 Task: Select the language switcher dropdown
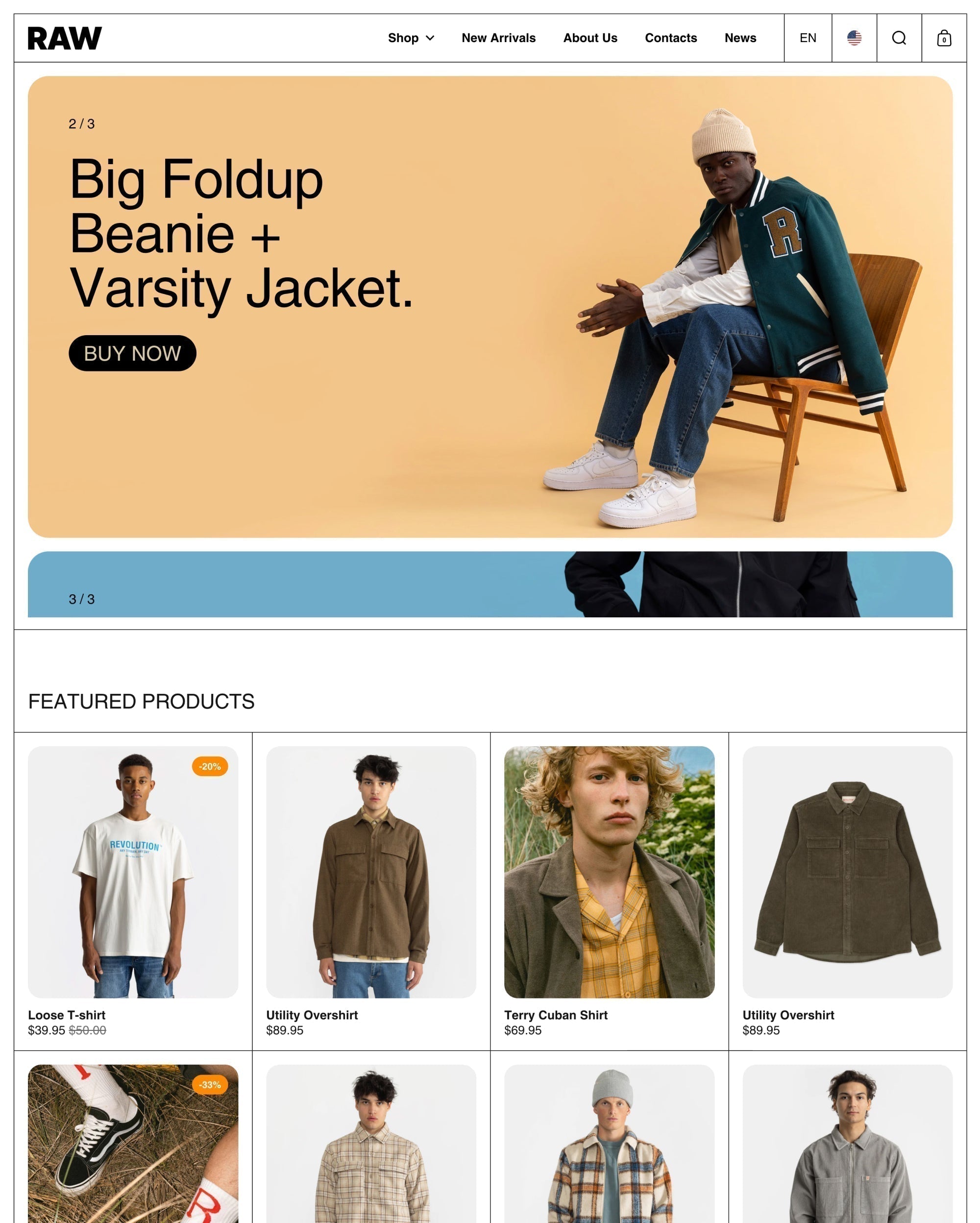(x=808, y=38)
